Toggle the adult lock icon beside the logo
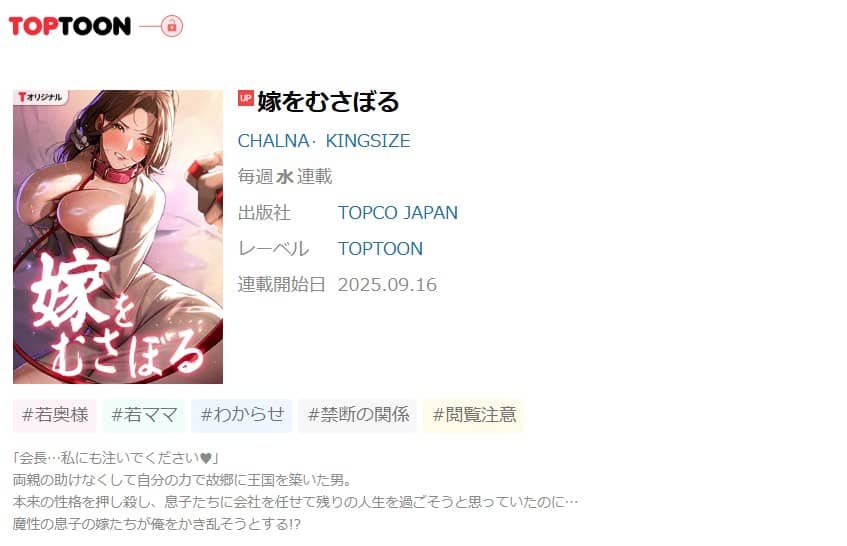The image size is (847, 546). pos(172,26)
